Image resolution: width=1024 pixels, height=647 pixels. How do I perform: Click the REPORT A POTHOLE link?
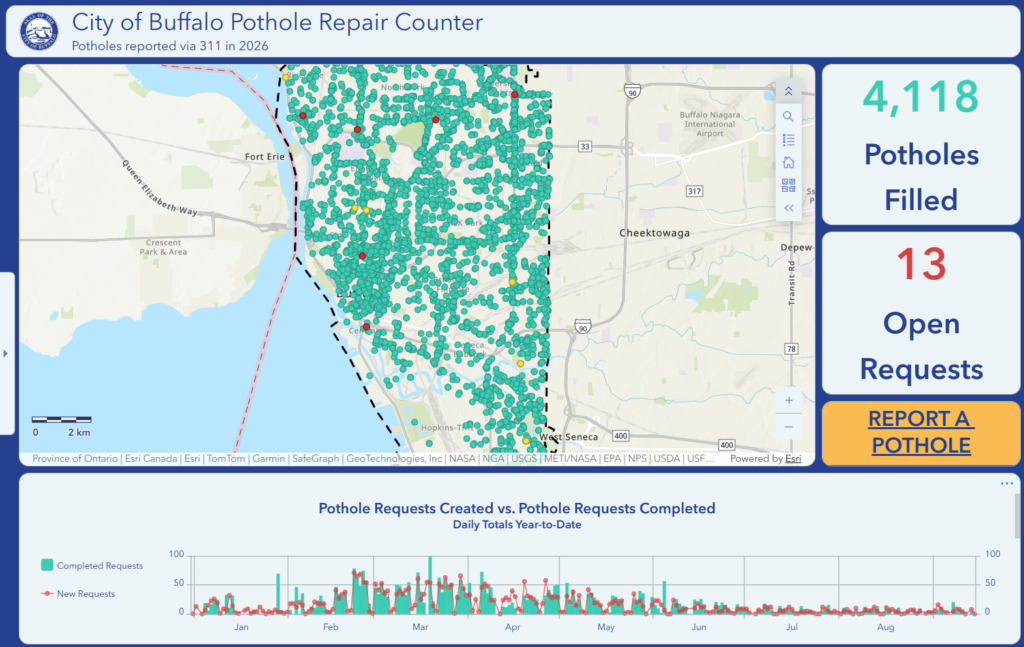[921, 432]
